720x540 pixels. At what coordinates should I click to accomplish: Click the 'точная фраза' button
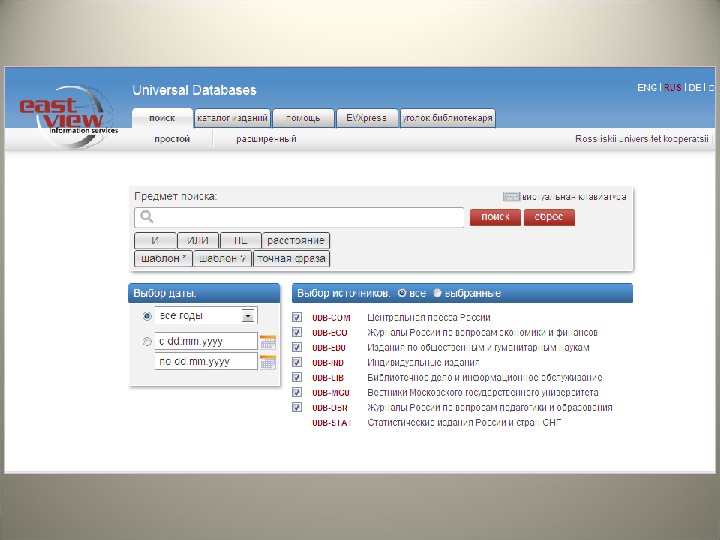coord(292,259)
